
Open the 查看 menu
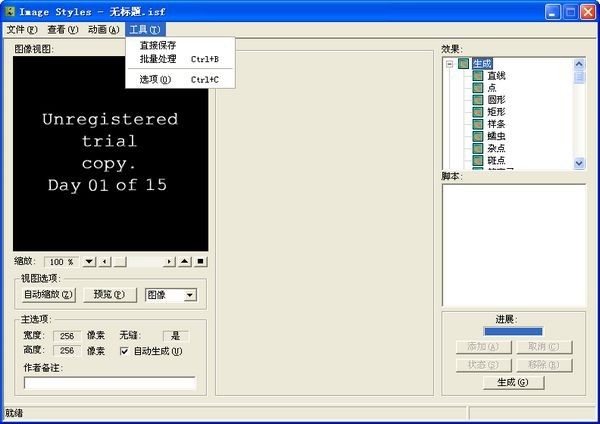tap(63, 29)
